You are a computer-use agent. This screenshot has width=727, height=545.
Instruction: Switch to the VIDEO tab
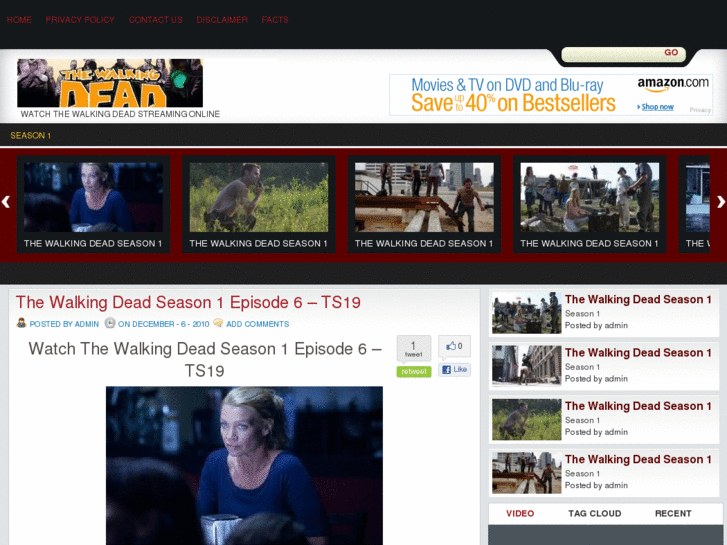[x=520, y=513]
